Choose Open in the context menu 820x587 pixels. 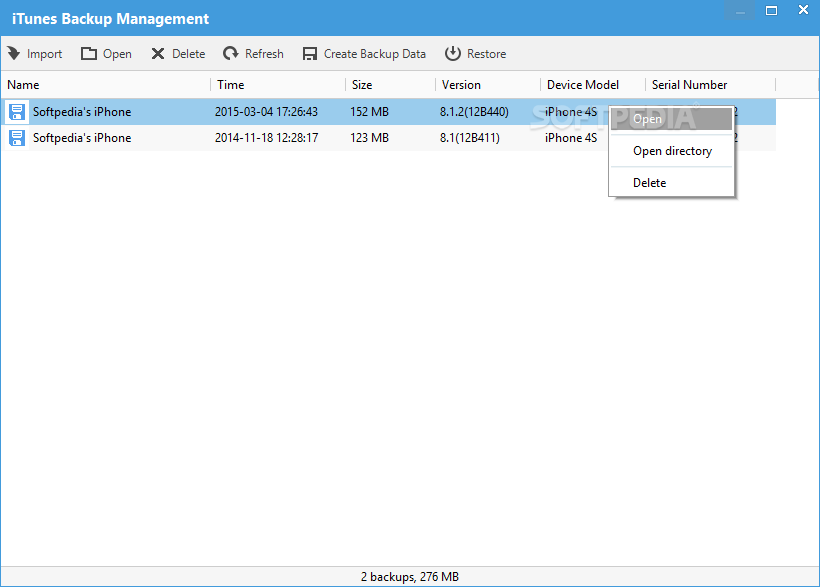coord(671,119)
